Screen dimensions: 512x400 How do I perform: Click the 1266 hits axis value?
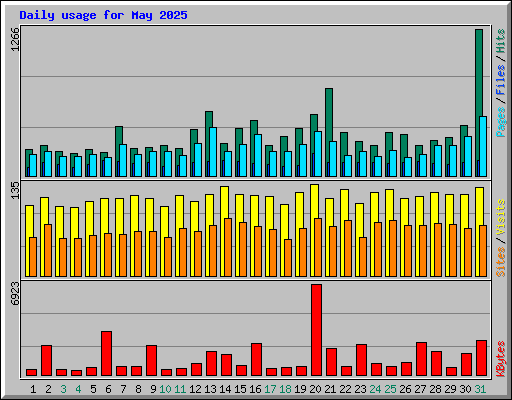coord(15,39)
